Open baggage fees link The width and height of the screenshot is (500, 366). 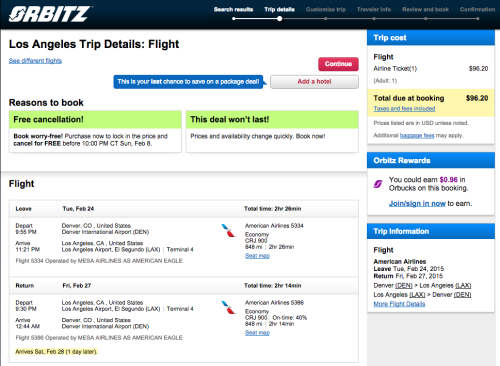click(417, 135)
